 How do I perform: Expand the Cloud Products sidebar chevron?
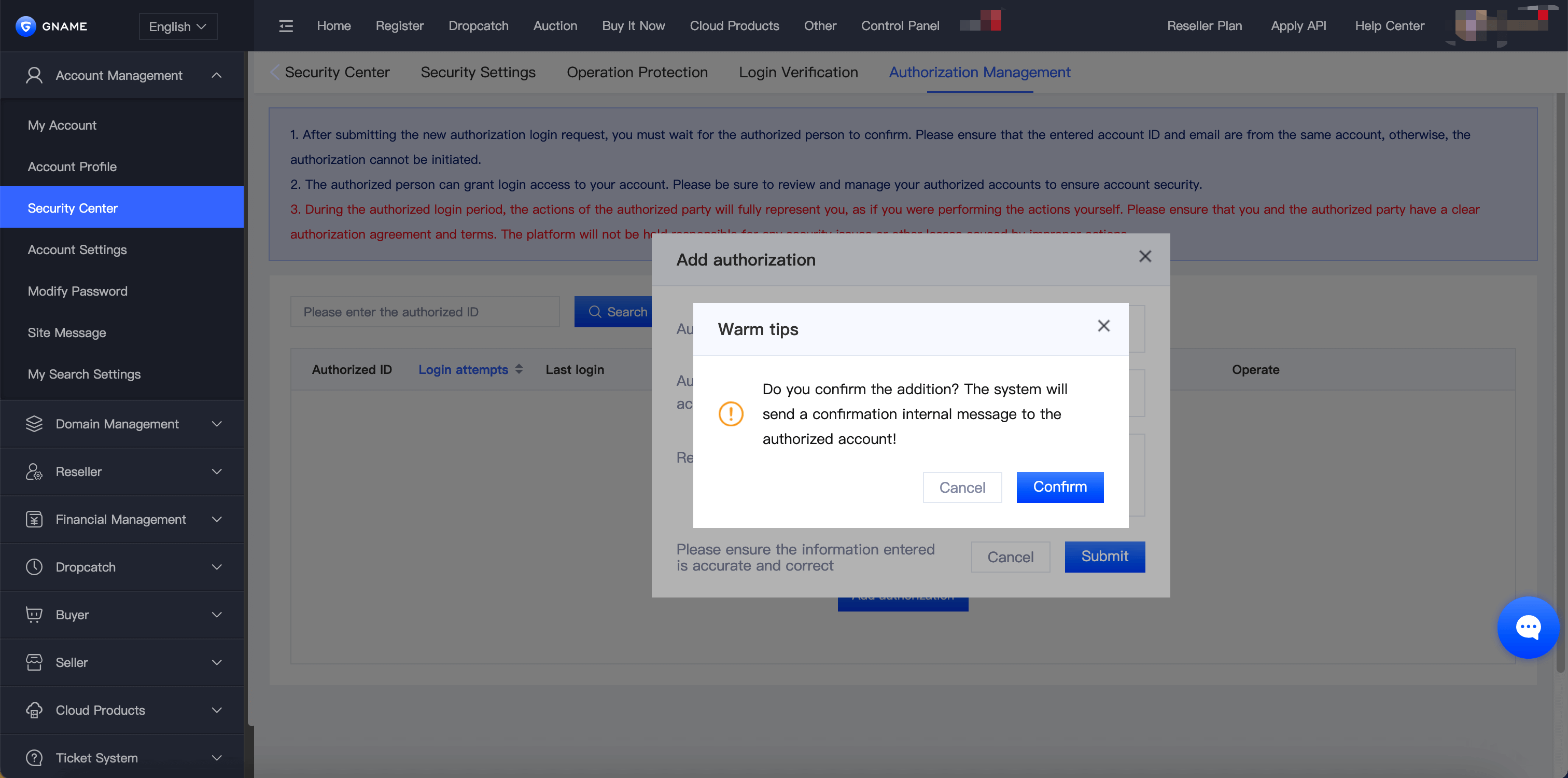pyautogui.click(x=216, y=710)
